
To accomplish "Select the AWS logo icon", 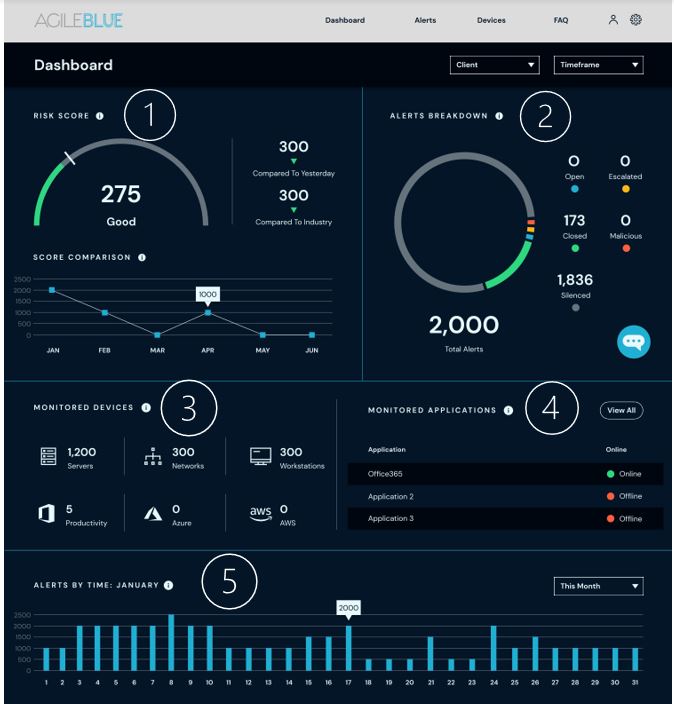I will click(261, 514).
